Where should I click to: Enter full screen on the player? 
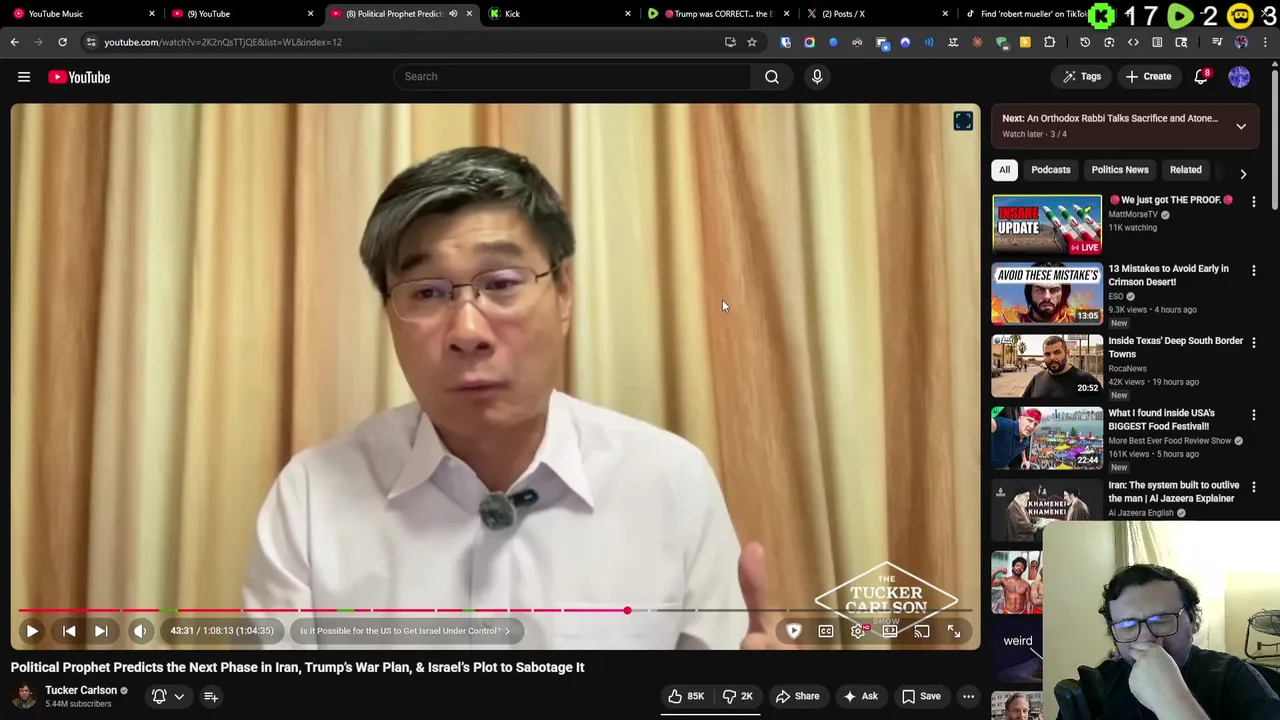[x=954, y=631]
